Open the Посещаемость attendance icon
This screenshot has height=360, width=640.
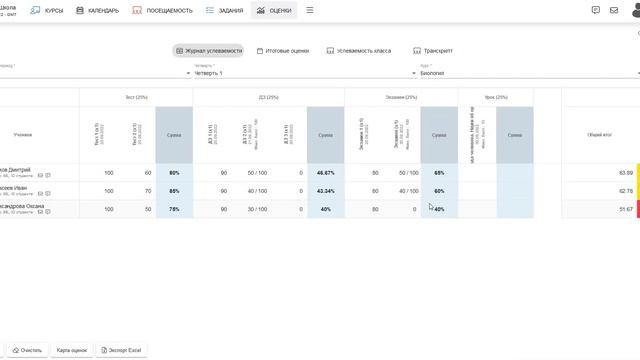pyautogui.click(x=137, y=10)
